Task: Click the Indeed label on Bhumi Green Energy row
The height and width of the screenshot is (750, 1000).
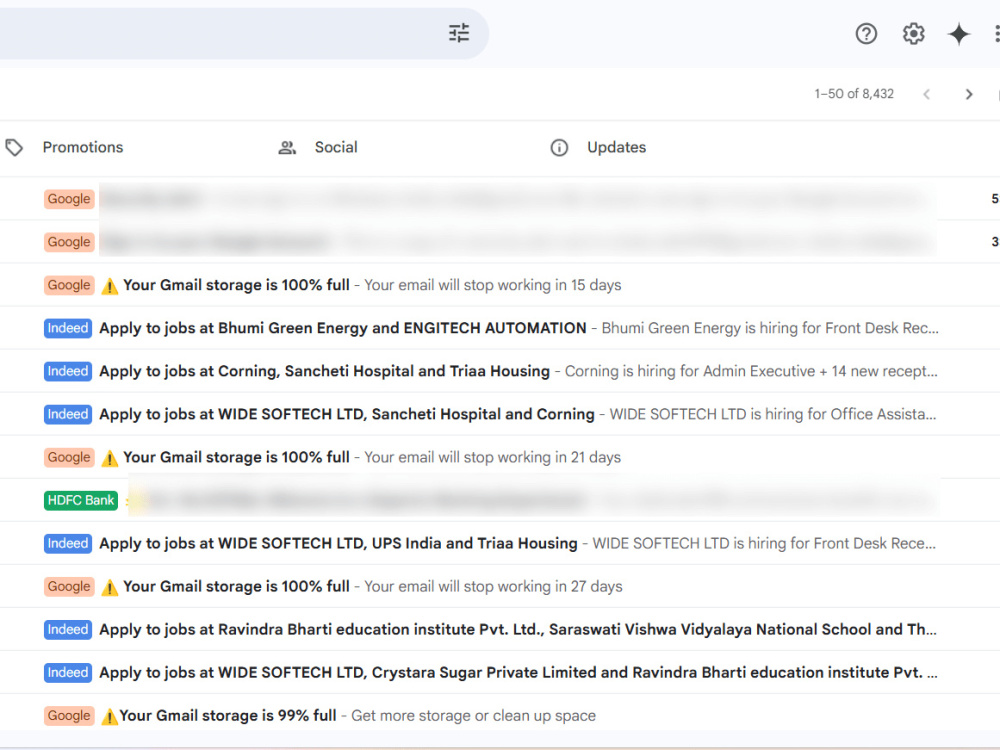Action: (68, 328)
